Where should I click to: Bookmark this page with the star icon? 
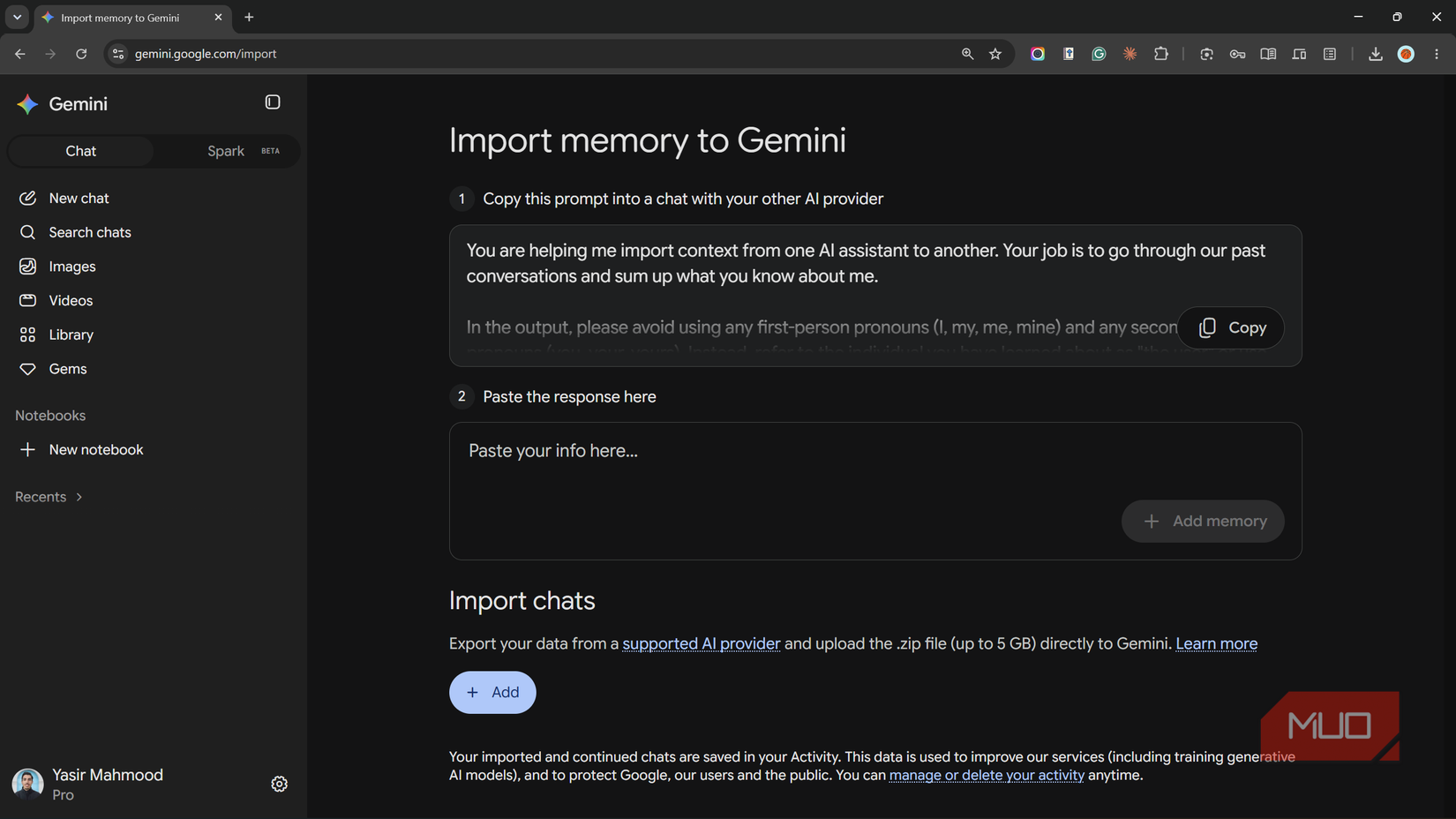[995, 54]
